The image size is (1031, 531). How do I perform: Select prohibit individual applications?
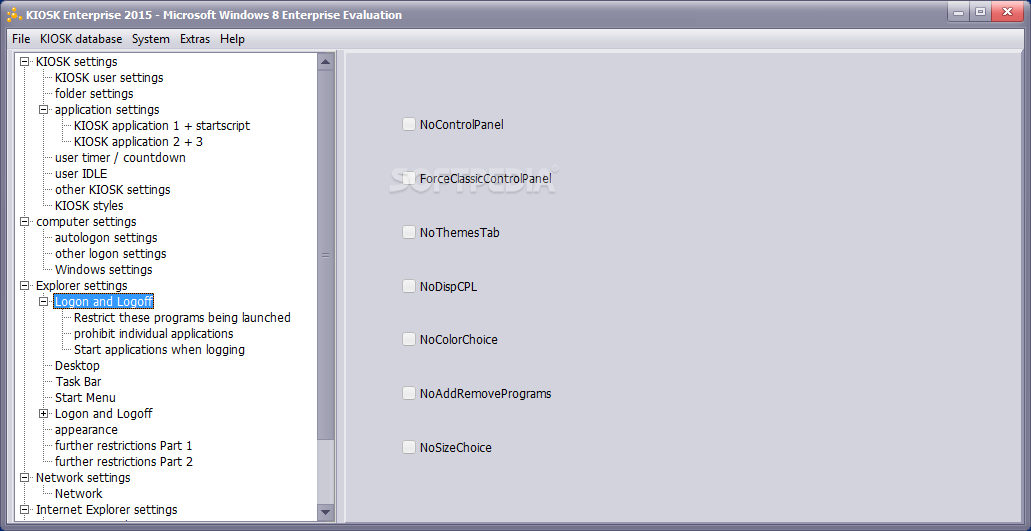tap(153, 333)
